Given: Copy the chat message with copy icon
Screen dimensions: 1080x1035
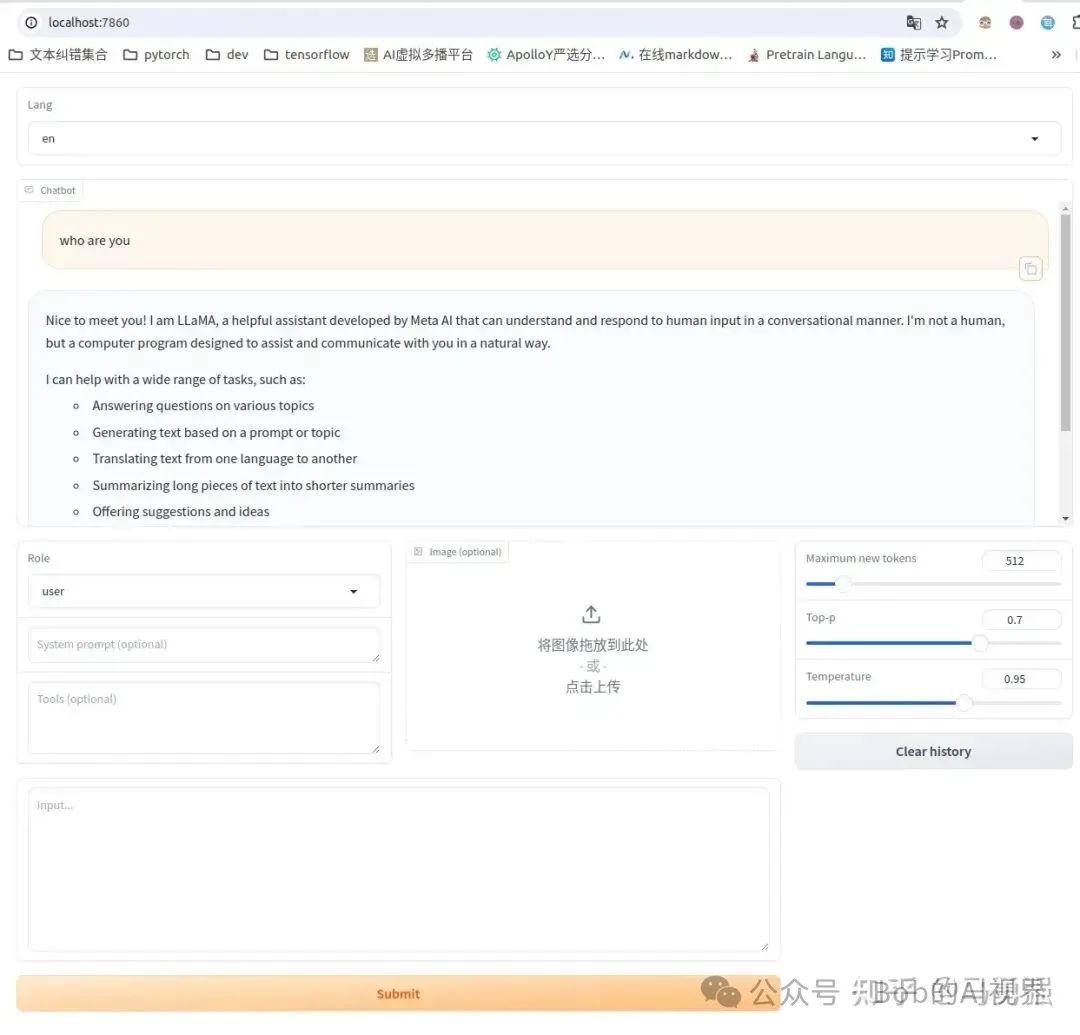Looking at the screenshot, I should click(1030, 269).
